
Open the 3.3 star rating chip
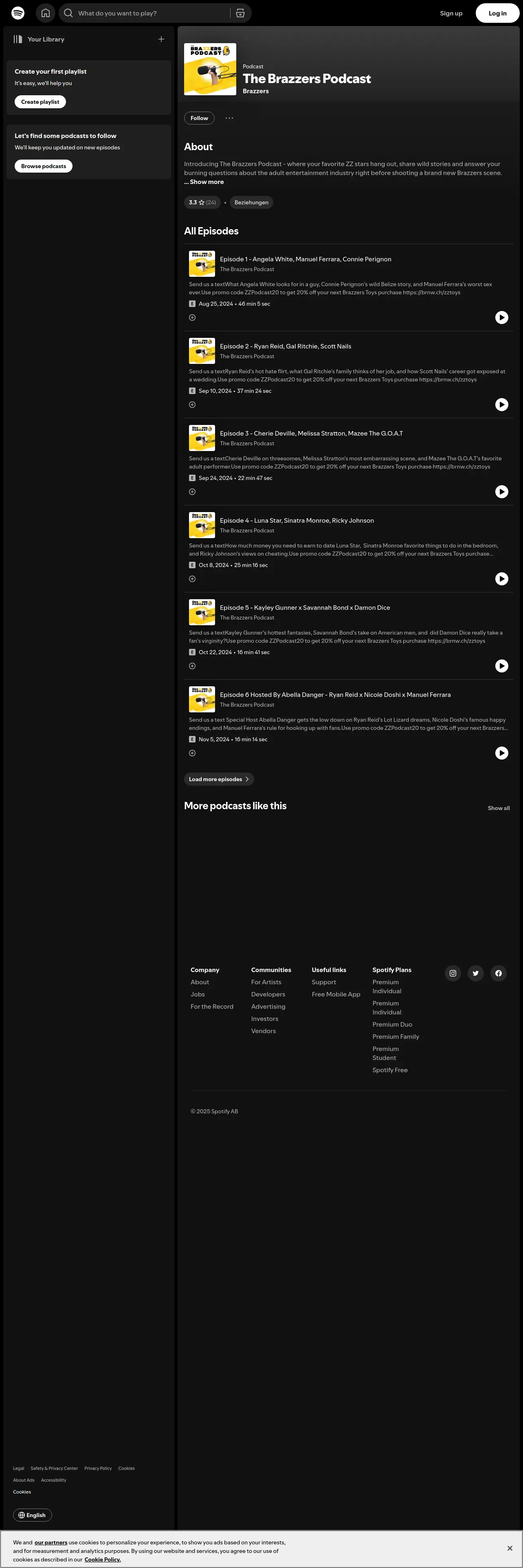pyautogui.click(x=202, y=202)
